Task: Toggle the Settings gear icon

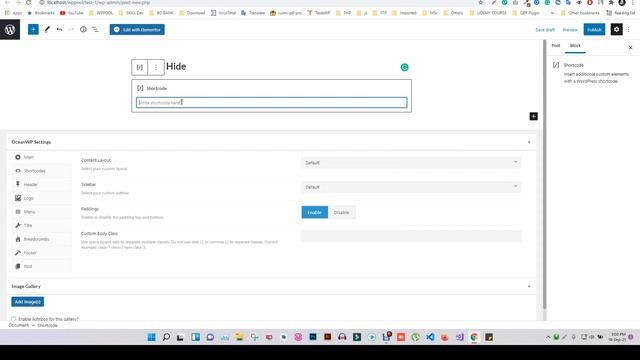Action: (x=616, y=29)
